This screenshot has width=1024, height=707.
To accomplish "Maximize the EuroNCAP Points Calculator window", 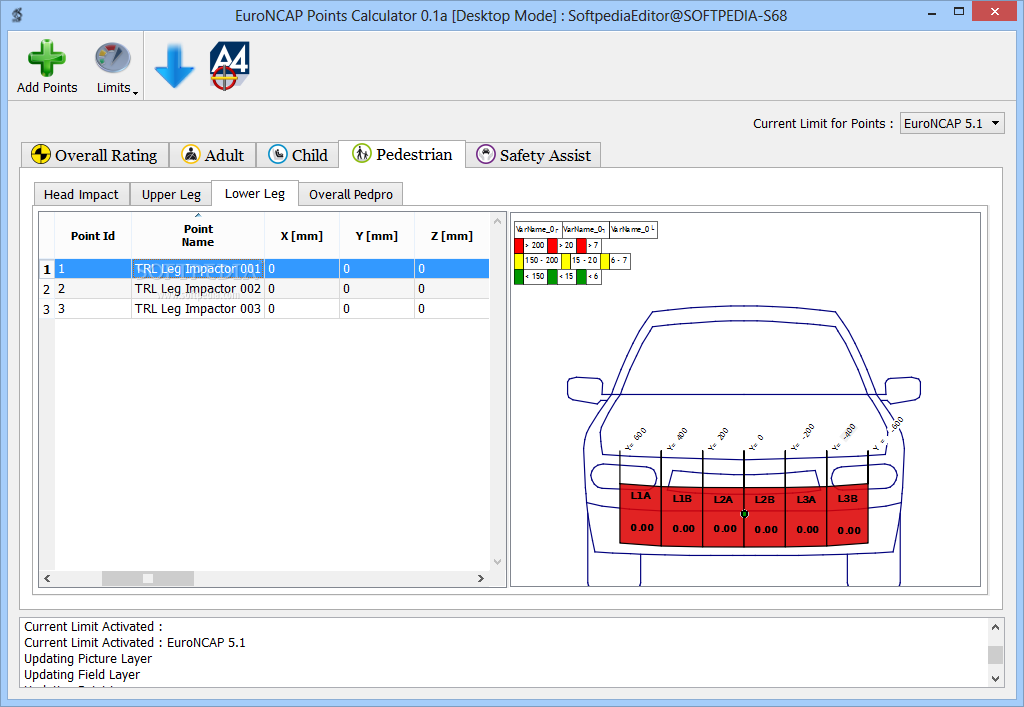I will [x=959, y=12].
